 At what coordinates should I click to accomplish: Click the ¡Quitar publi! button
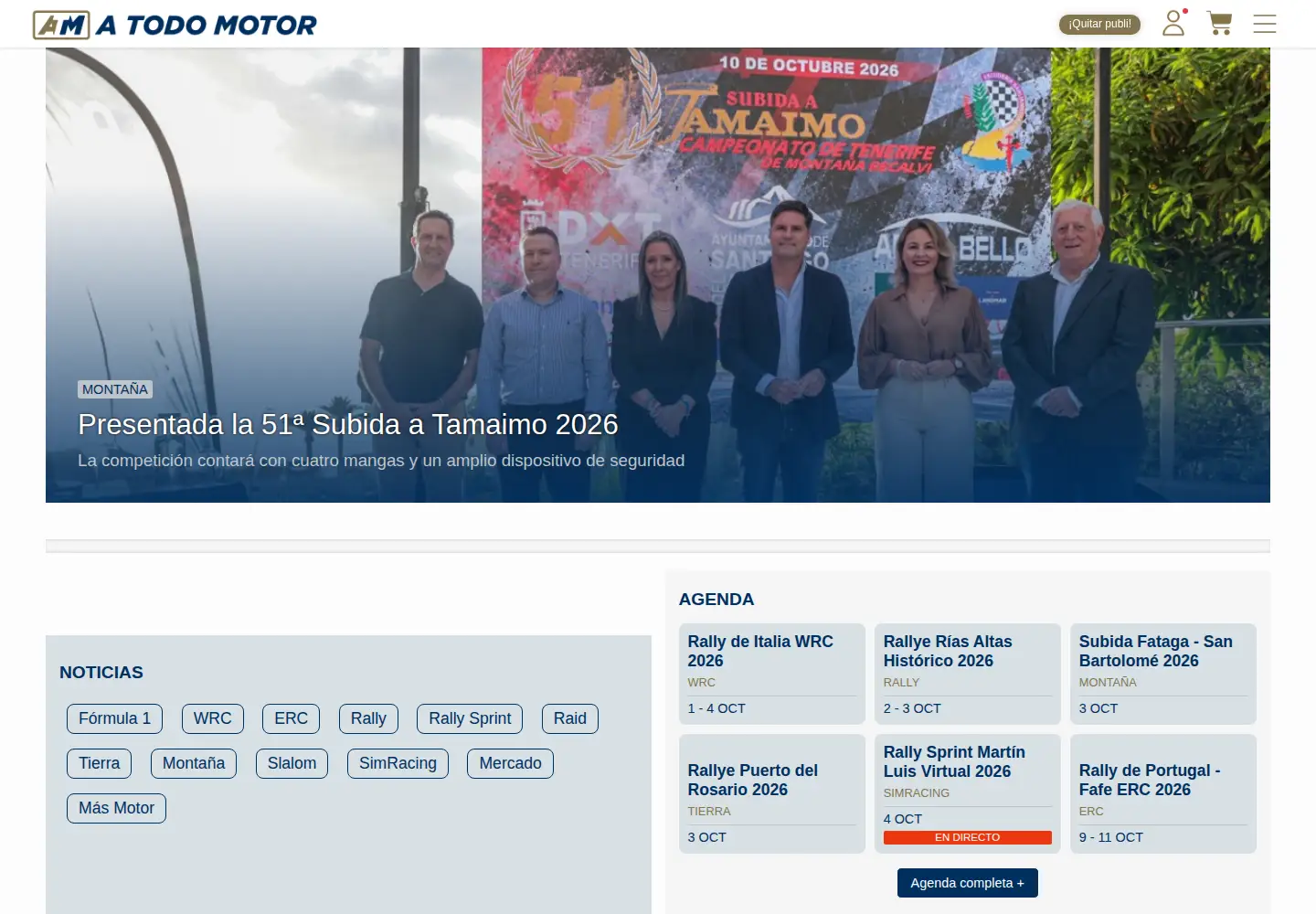1099,24
